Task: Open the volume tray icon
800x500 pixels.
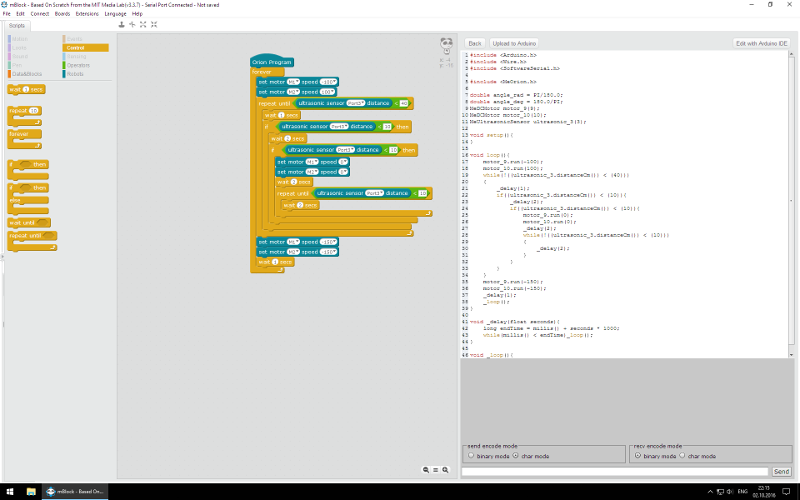Action: (x=730, y=492)
